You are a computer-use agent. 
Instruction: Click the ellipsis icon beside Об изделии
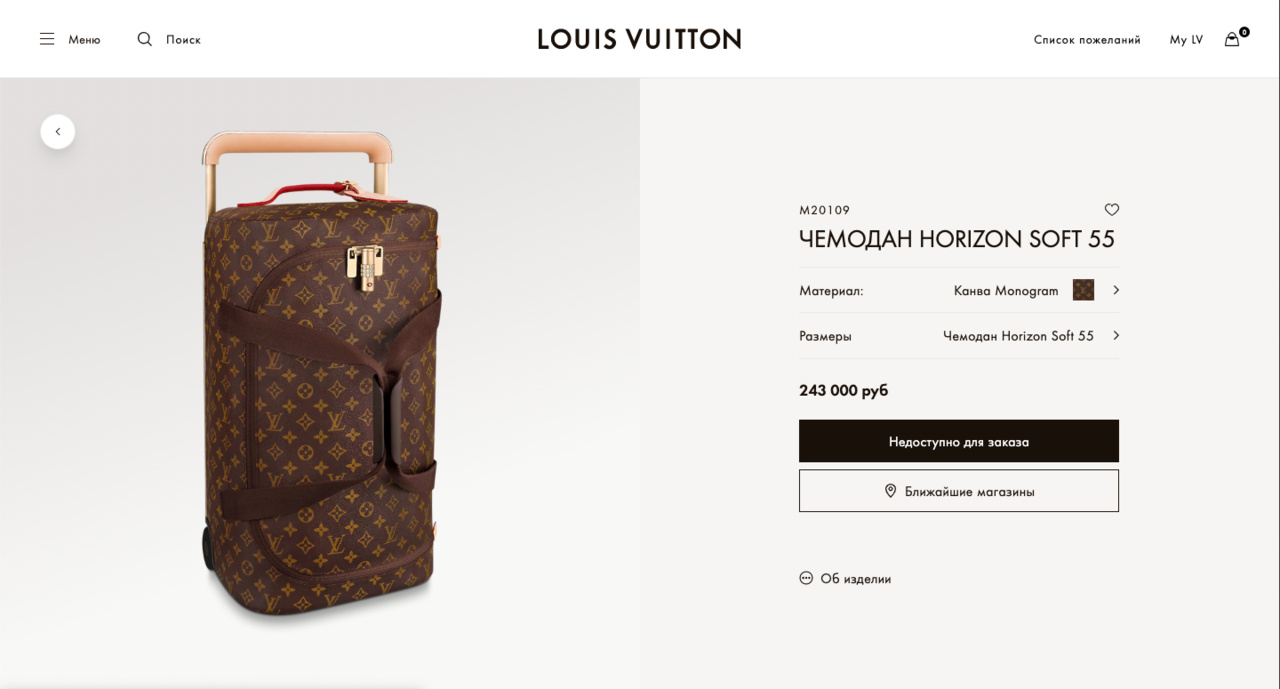coord(806,578)
